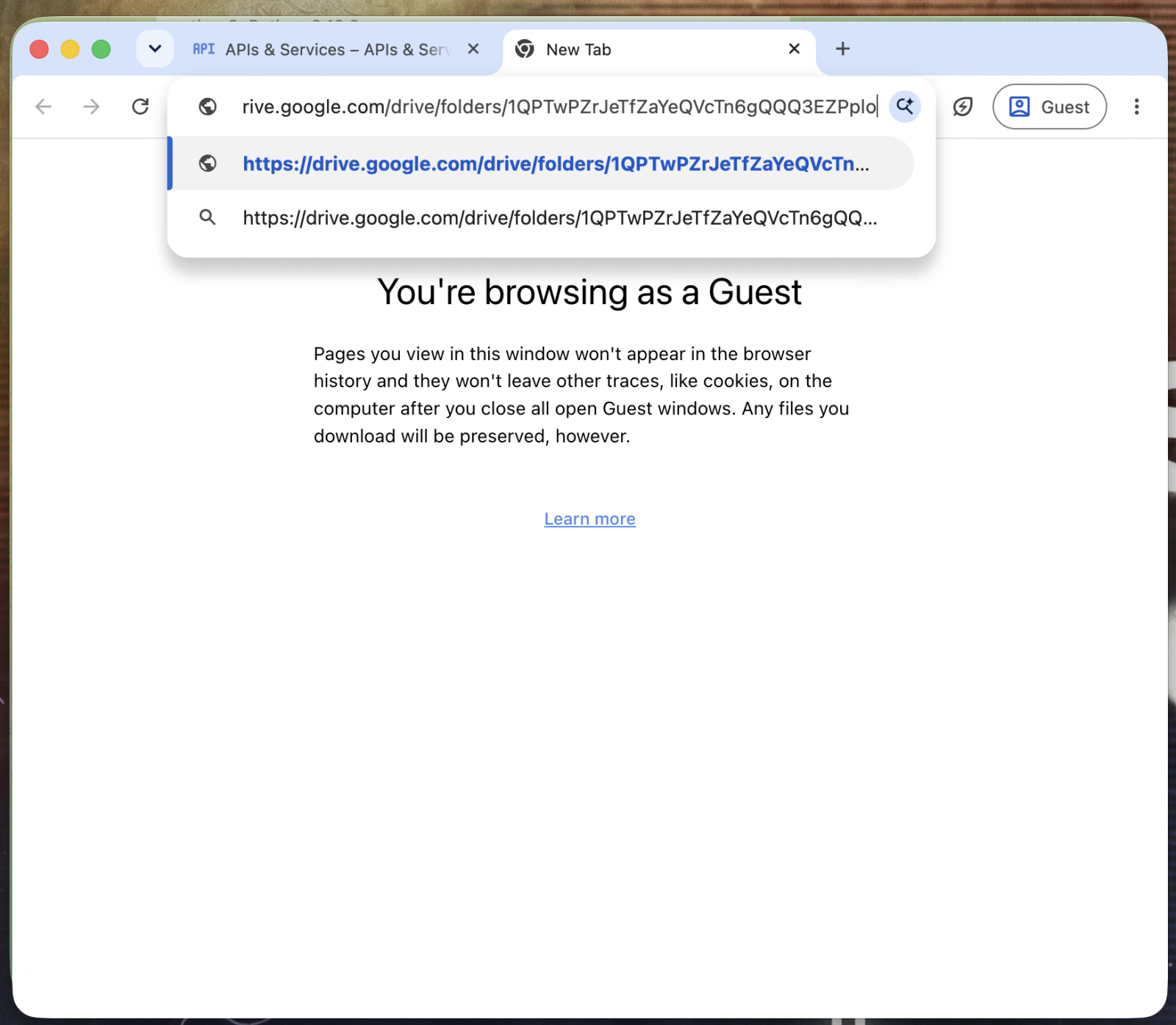1176x1025 pixels.
Task: Select the New Tab tab
Action: (x=659, y=49)
